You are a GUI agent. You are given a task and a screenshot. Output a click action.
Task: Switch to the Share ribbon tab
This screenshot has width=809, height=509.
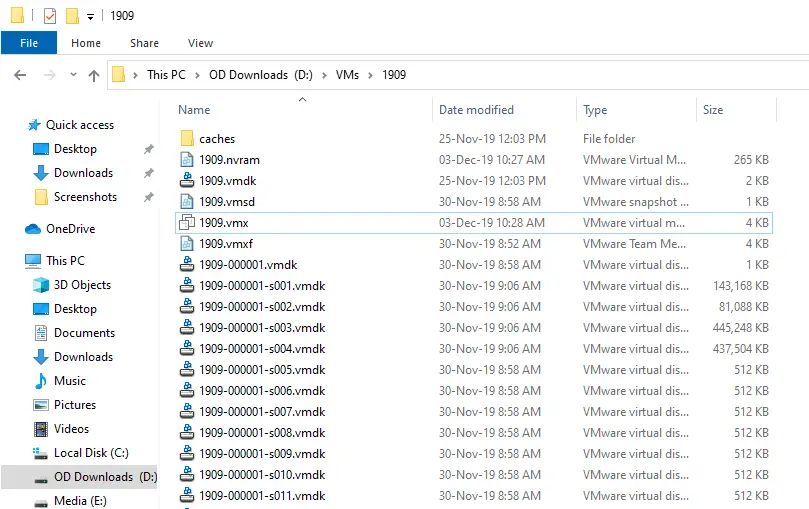144,43
